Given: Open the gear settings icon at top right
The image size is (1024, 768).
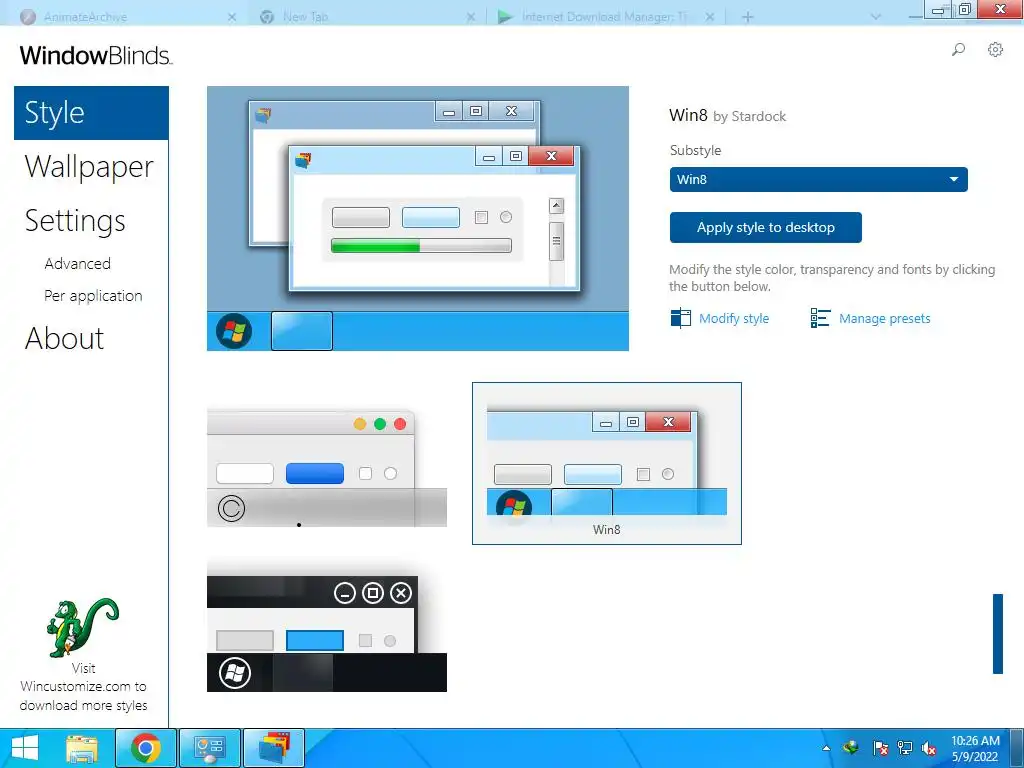Looking at the screenshot, I should 995,50.
